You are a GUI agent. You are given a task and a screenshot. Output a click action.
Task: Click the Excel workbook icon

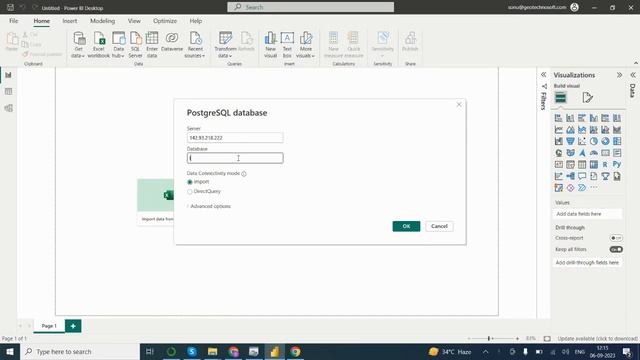point(98,45)
